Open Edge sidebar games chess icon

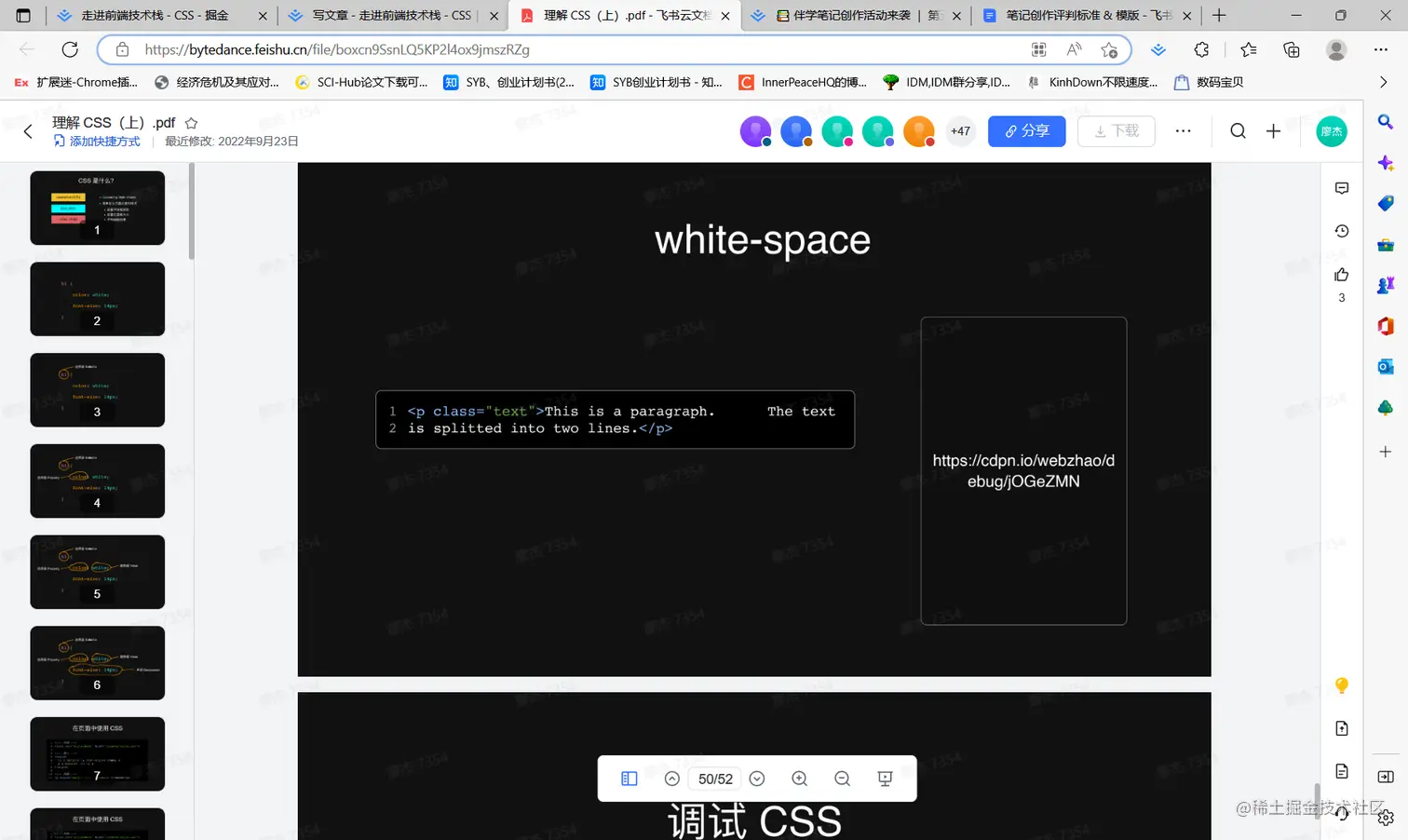tap(1386, 285)
